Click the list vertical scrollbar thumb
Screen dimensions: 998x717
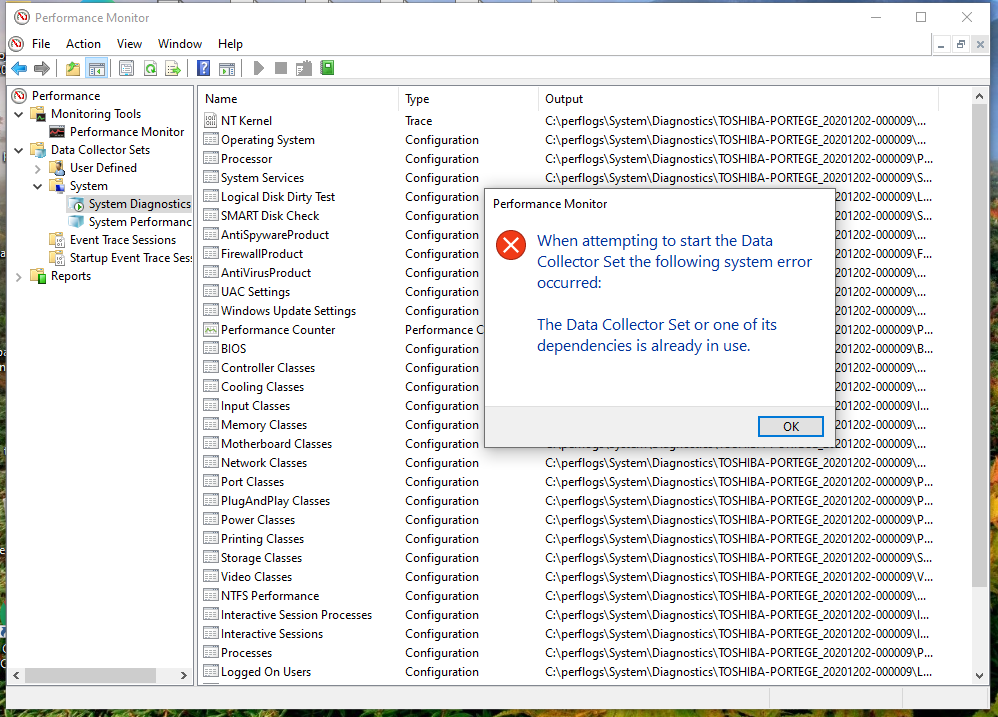coord(980,345)
